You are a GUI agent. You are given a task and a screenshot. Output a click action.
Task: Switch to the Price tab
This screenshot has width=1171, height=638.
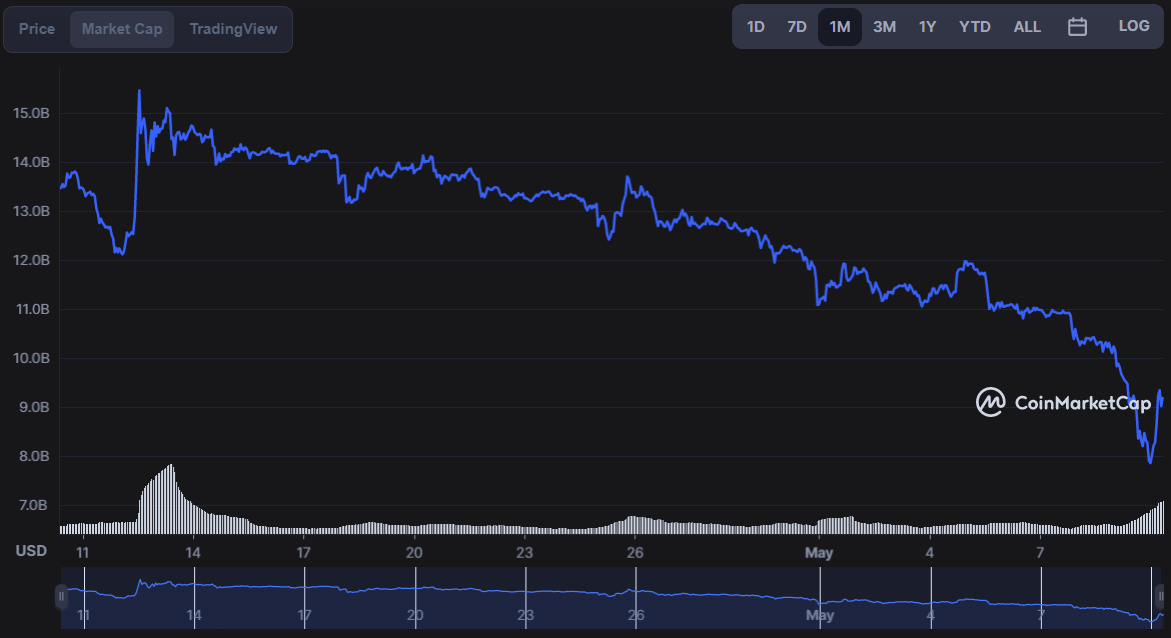point(37,29)
